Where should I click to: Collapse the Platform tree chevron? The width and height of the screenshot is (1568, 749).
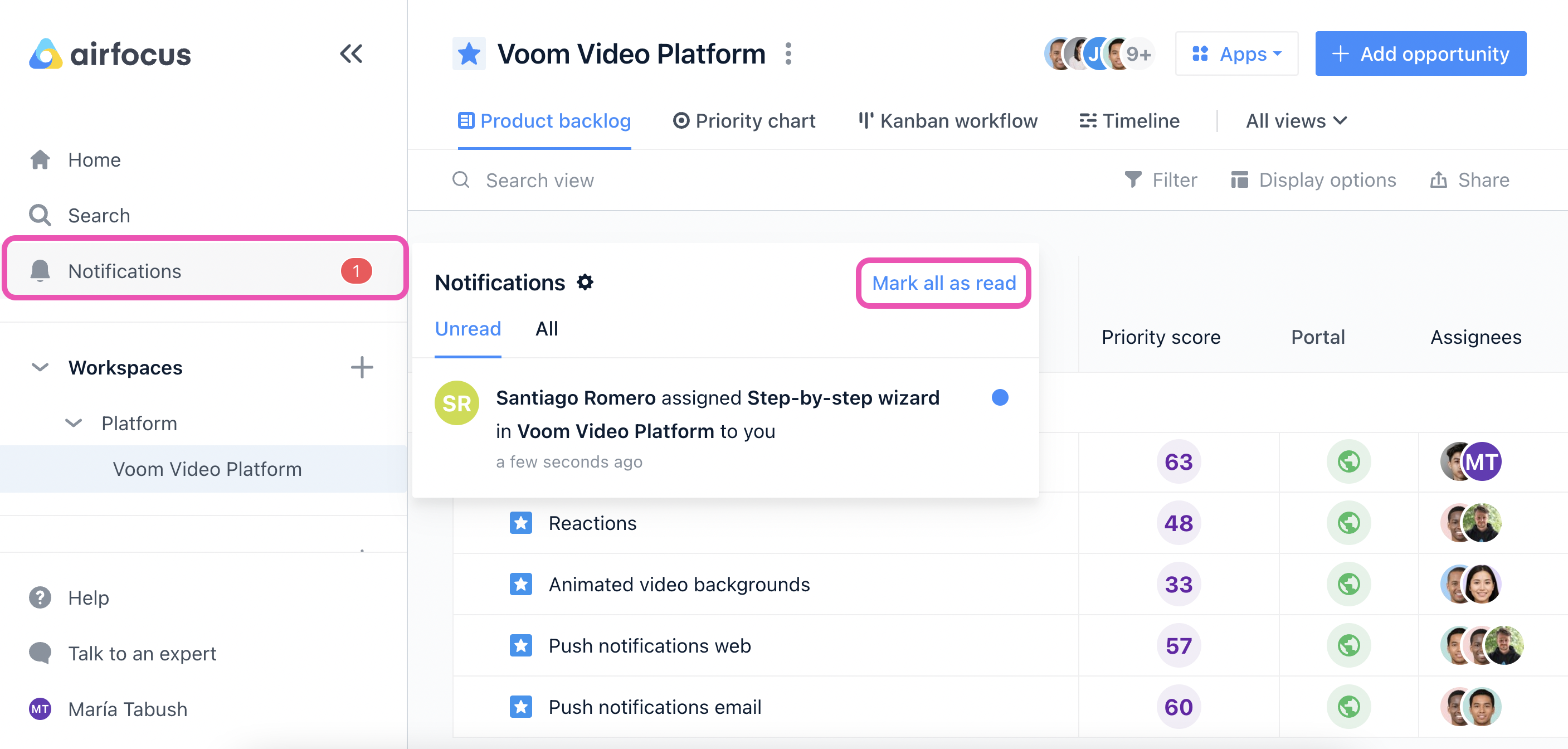pos(74,423)
